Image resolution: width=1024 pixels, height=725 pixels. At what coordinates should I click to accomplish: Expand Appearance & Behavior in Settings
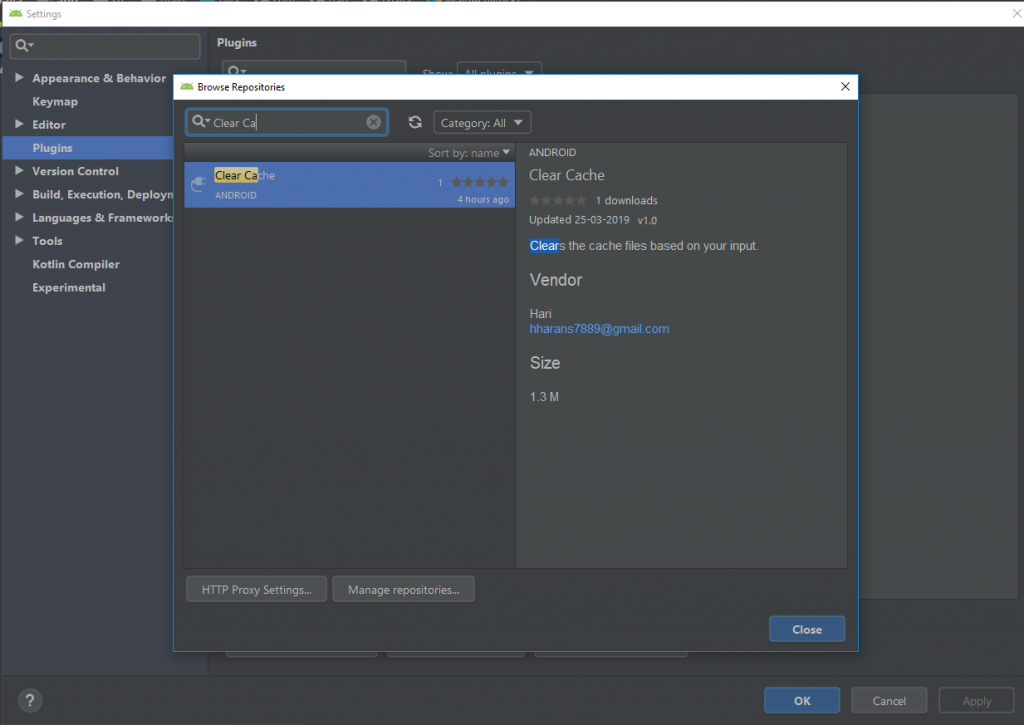19,78
